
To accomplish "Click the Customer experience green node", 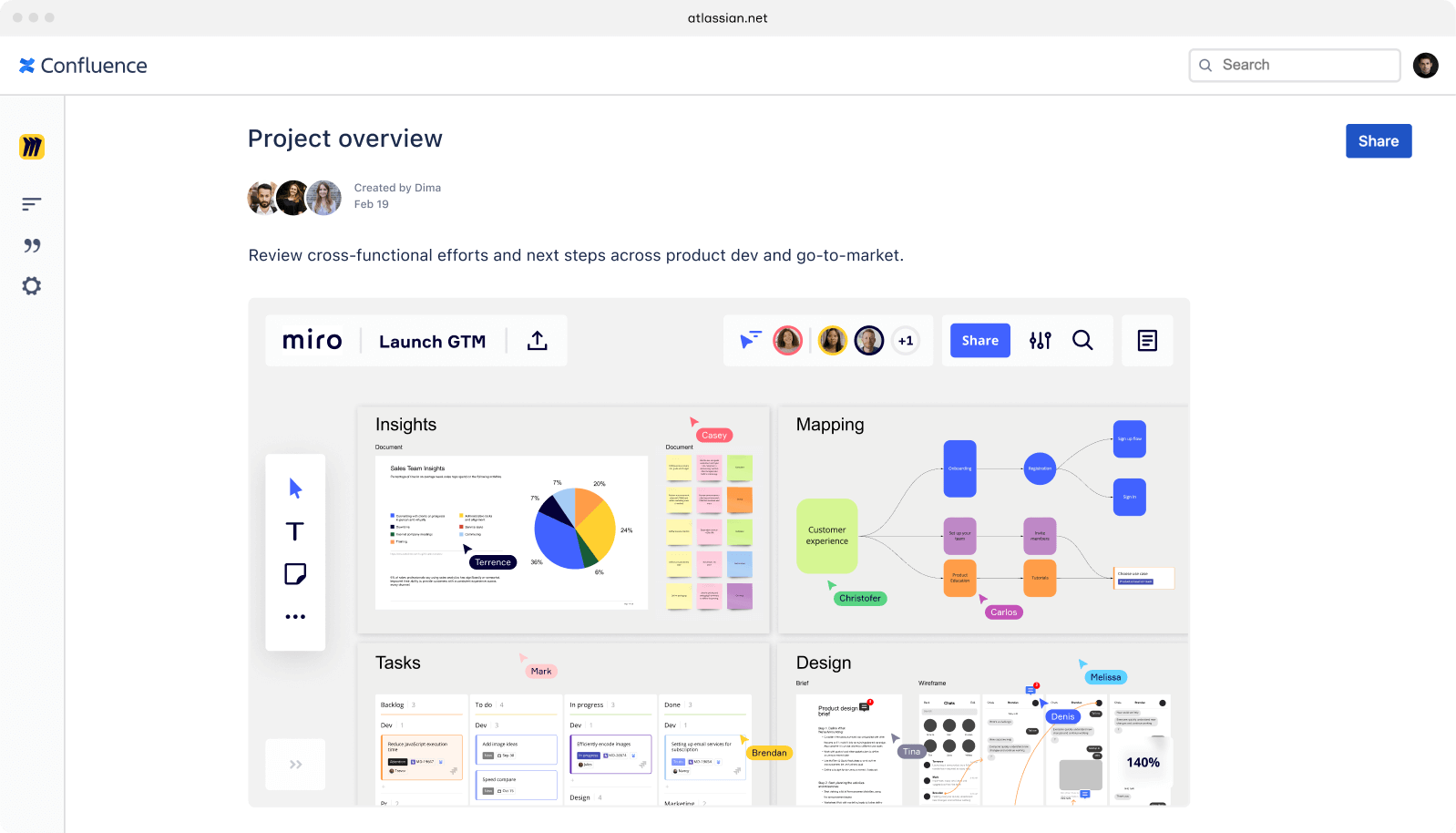I will (x=827, y=536).
